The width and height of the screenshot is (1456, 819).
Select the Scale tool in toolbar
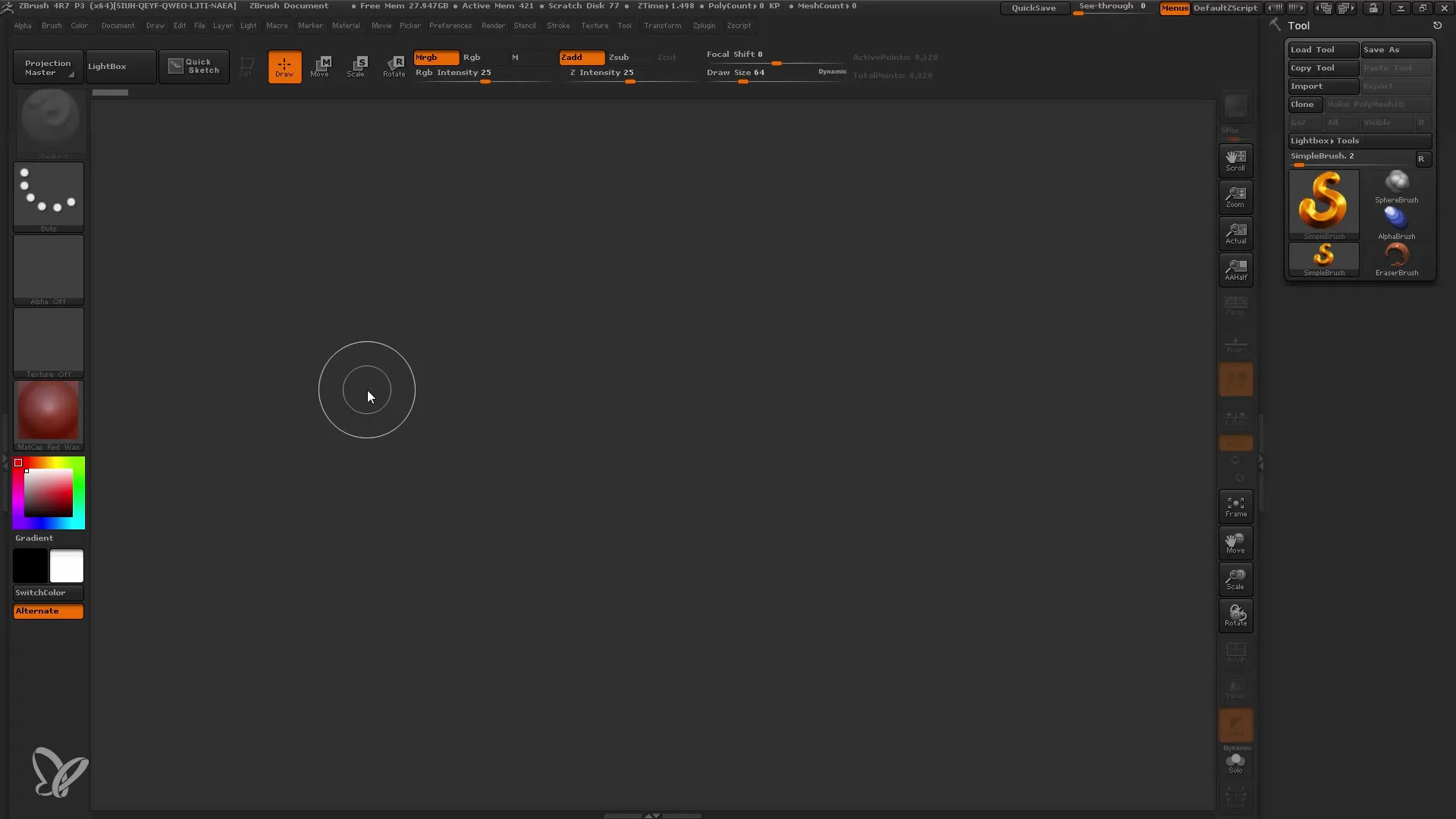click(357, 66)
